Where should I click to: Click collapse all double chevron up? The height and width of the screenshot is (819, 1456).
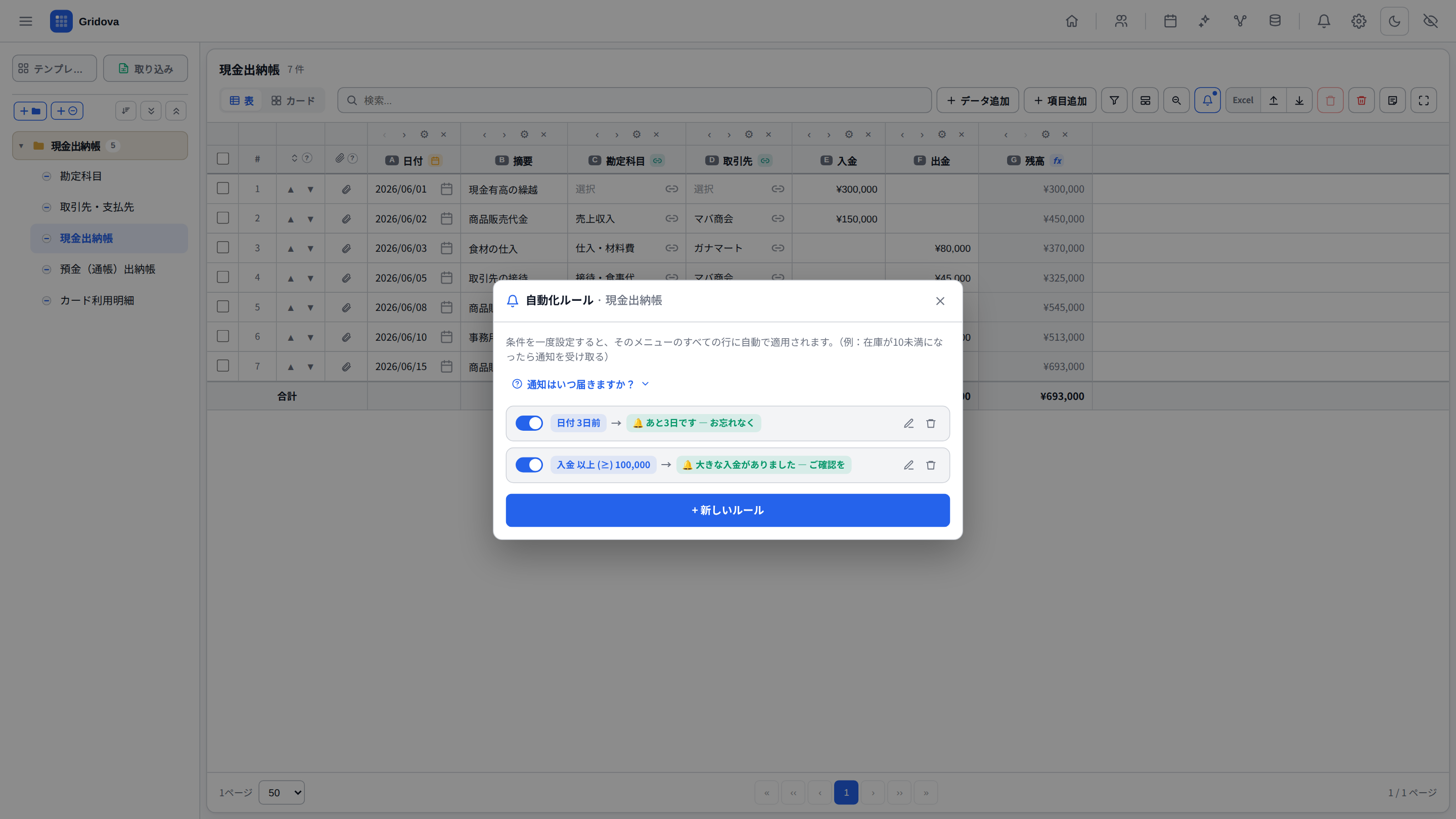point(176,111)
